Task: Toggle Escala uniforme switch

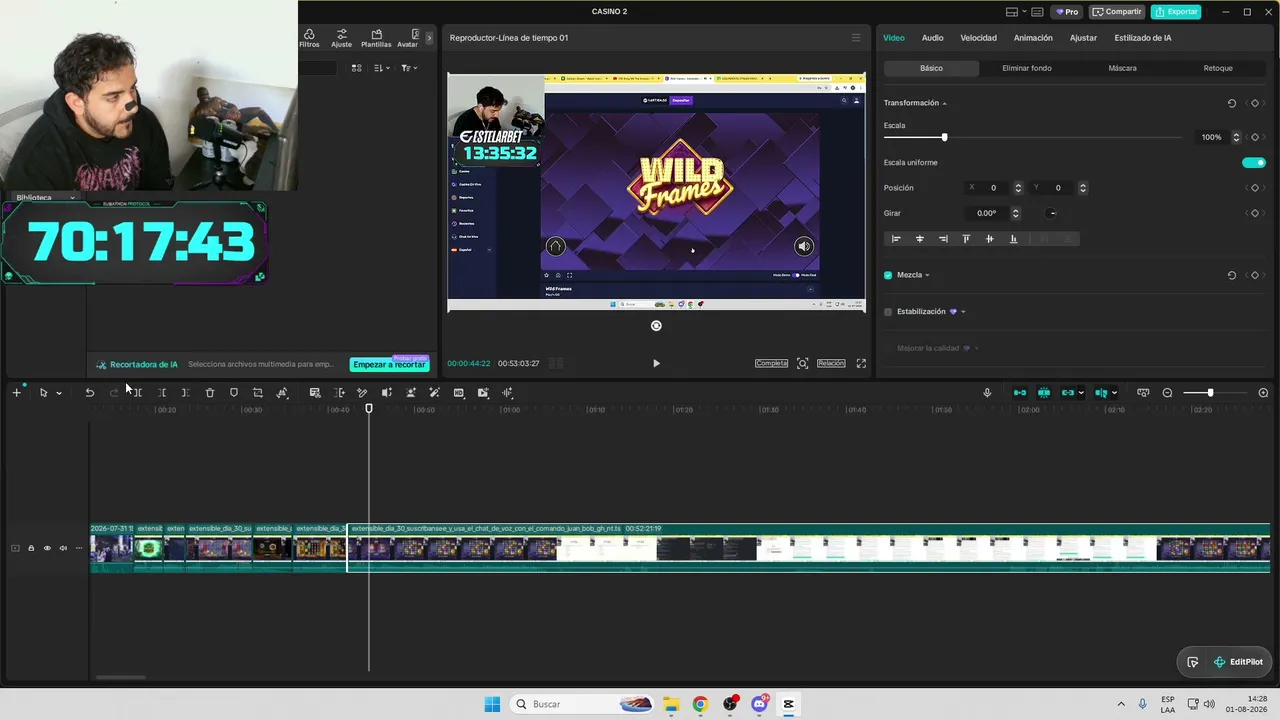Action: pyautogui.click(x=1254, y=163)
